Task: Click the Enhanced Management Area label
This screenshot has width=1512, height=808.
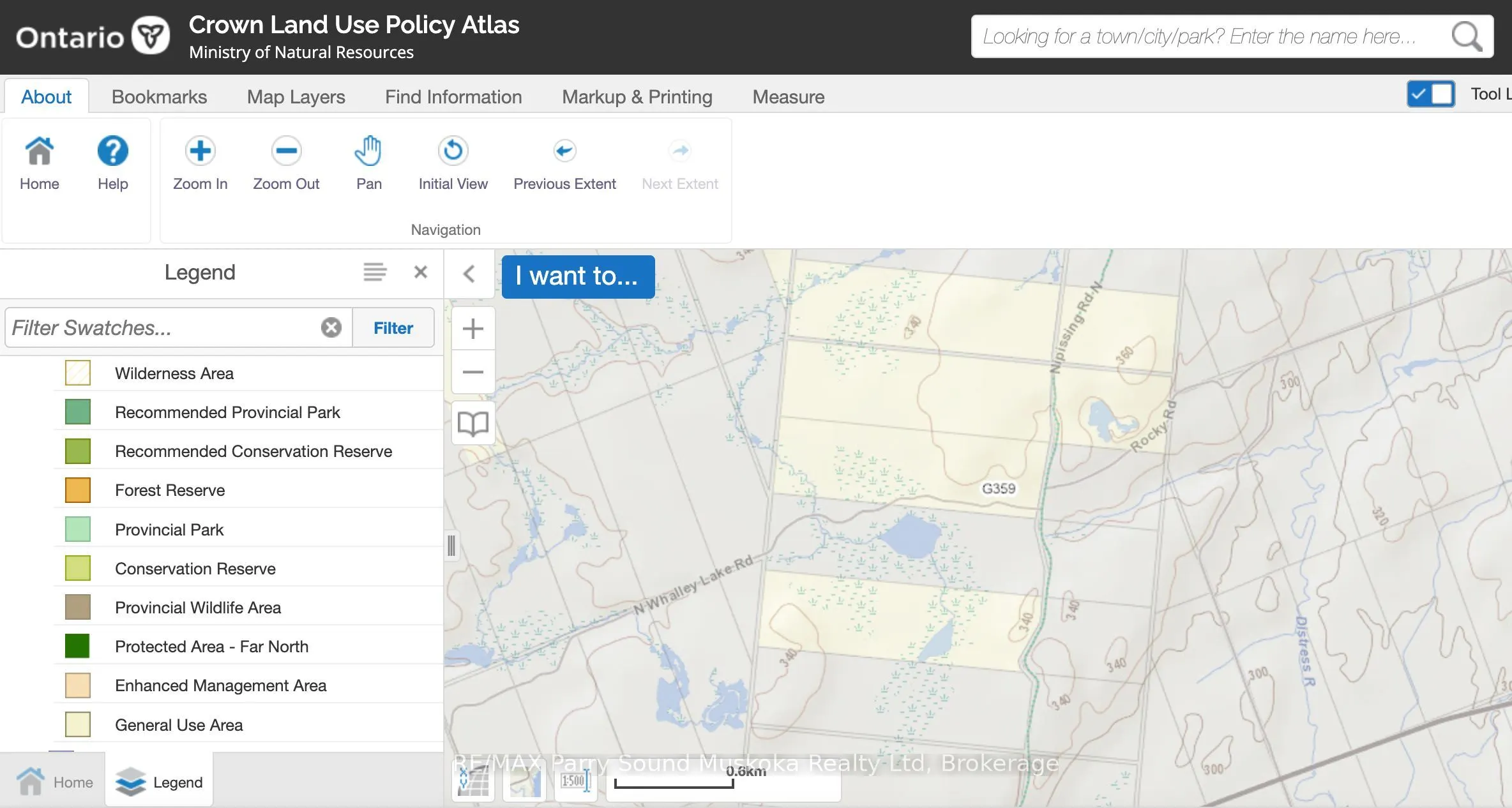Action: click(x=220, y=685)
